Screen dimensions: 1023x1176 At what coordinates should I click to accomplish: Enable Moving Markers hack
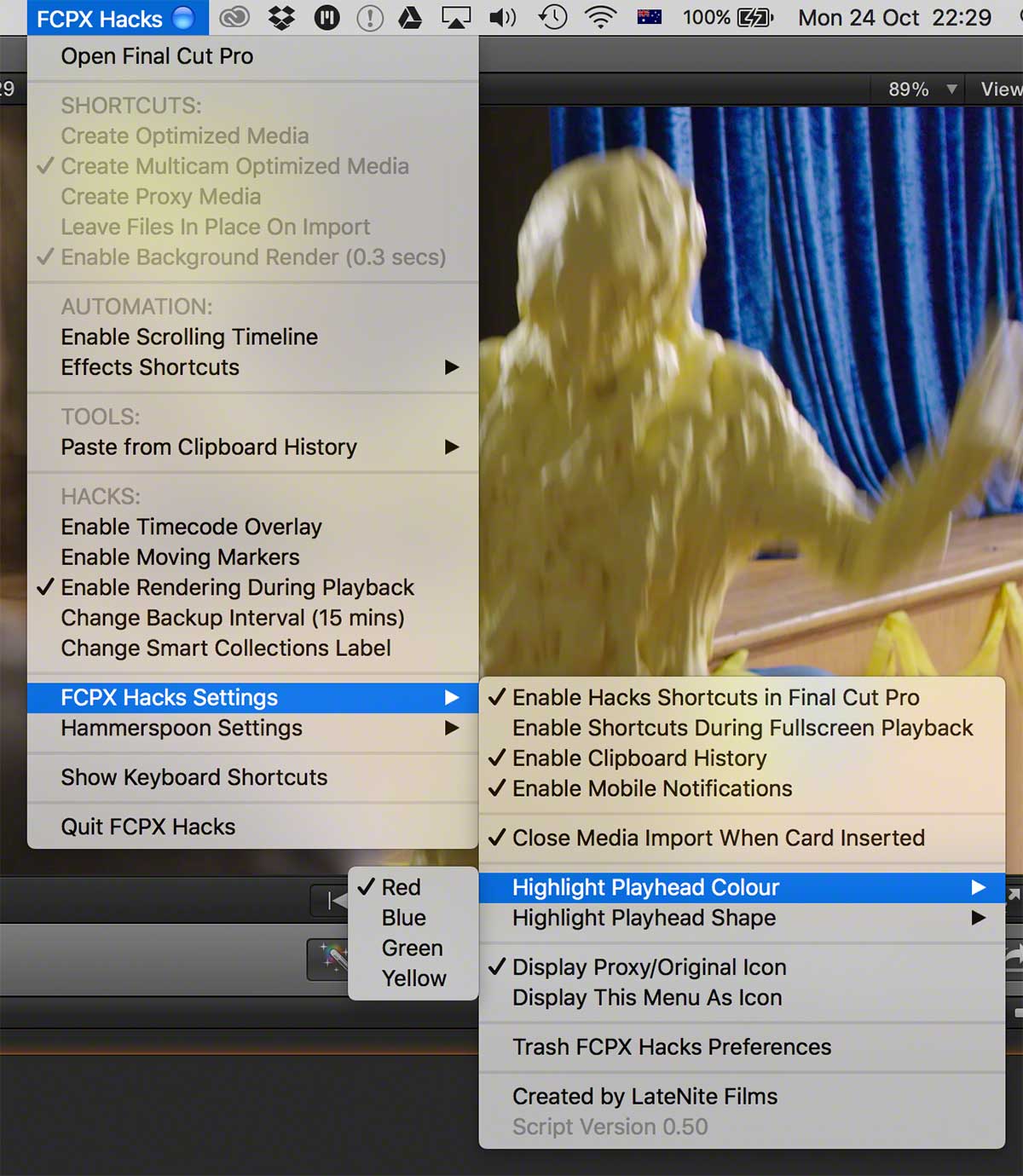252,557
